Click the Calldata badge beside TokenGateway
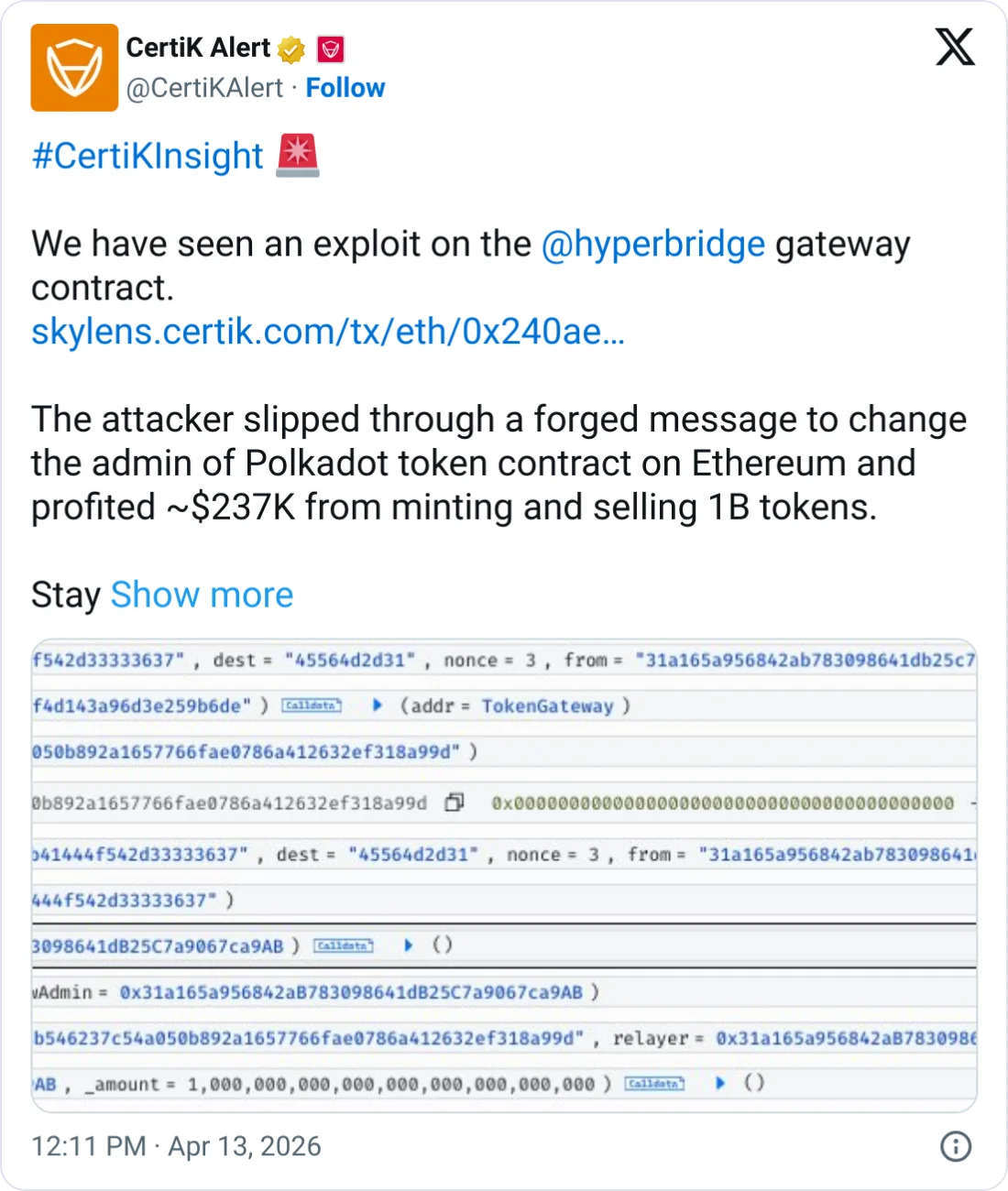The height and width of the screenshot is (1191, 1008). click(x=310, y=705)
